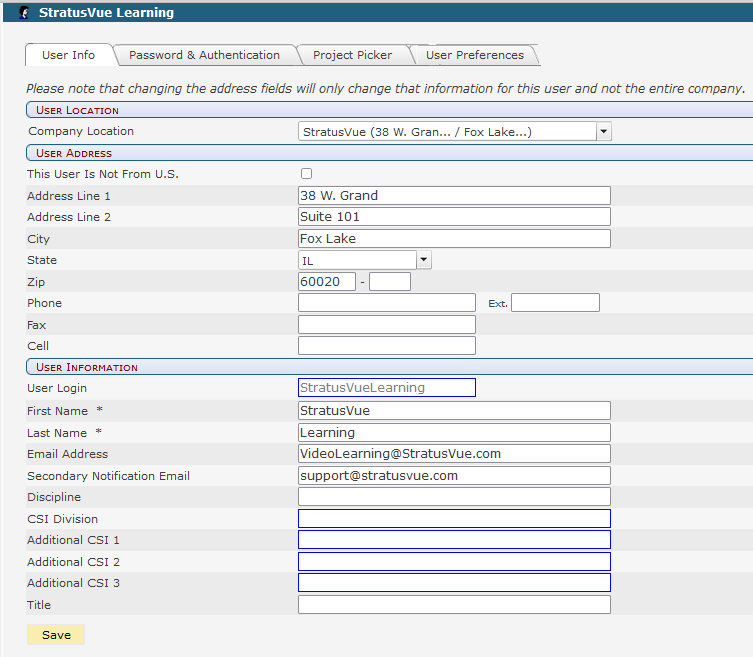Click the Zip field containing 60020
Screen dimensions: 753x657
click(x=327, y=281)
